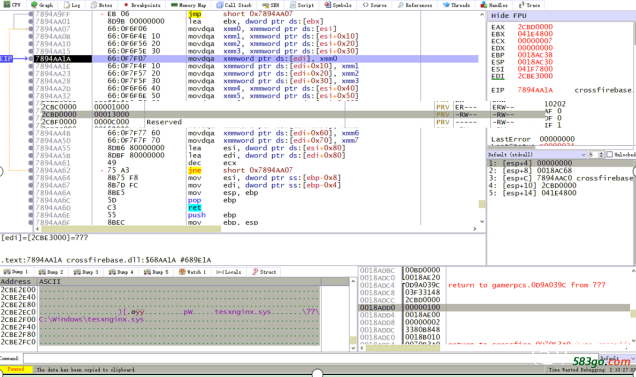
Task: Open the Memory Map tab
Action: [x=189, y=5]
